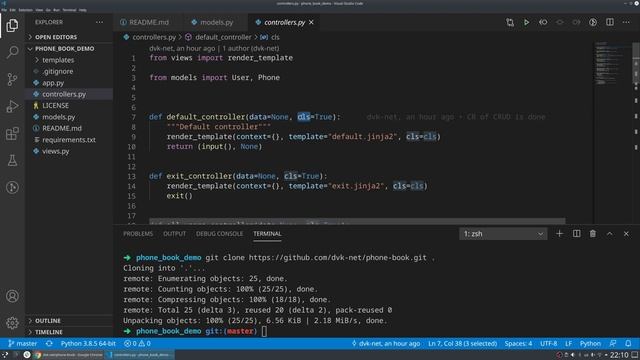Viewport: 640px width, 360px height.
Task: Collapse the PHONE_BOOK_DEMO folder section
Action: [64, 48]
